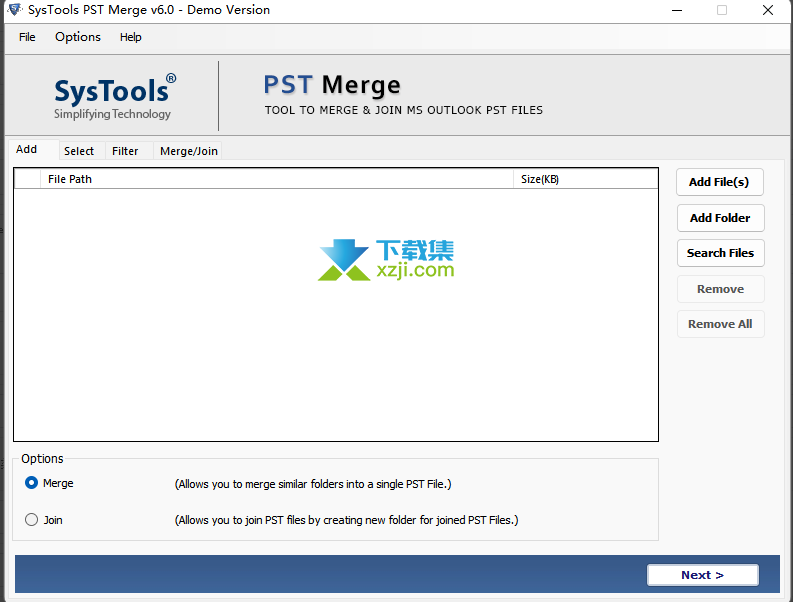Minimize the PST Merge window
Image resolution: width=793 pixels, height=602 pixels.
pyautogui.click(x=677, y=10)
